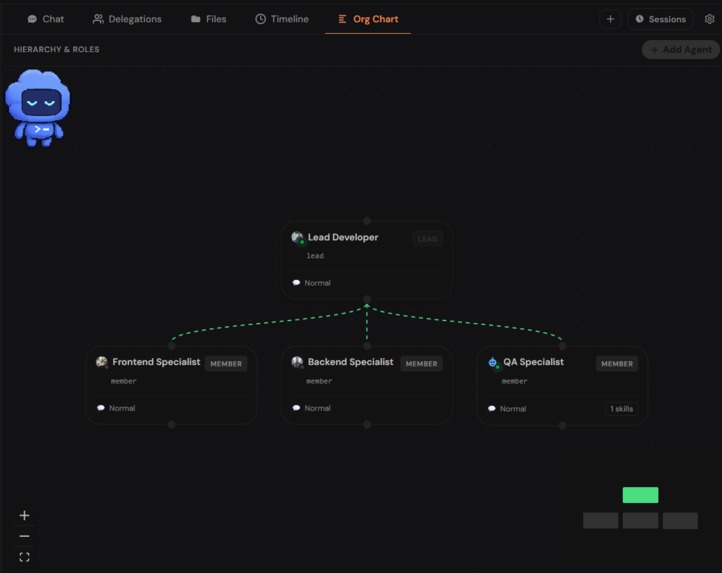Click Frontend Specialist MEMBER badge
This screenshot has height=573, width=722.
point(226,363)
